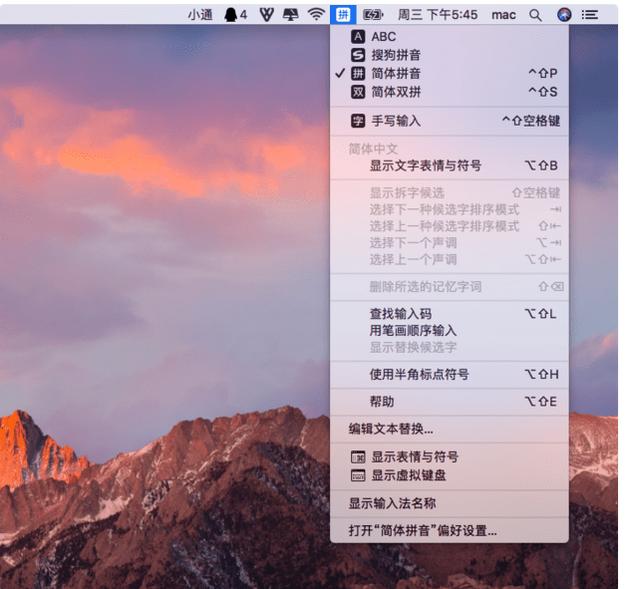Screen dimensions: 625x589
Task: Choose 查找输入码 menu entry
Action: (x=449, y=314)
